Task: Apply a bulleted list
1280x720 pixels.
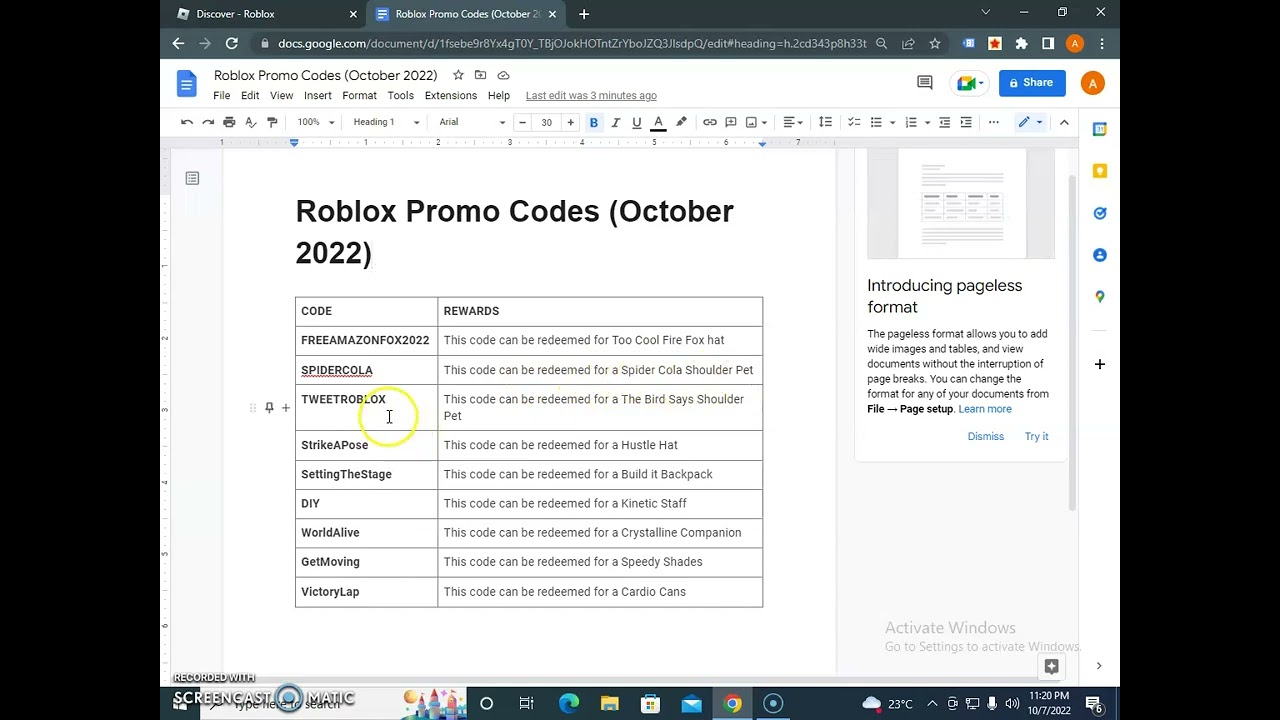Action: tap(876, 122)
